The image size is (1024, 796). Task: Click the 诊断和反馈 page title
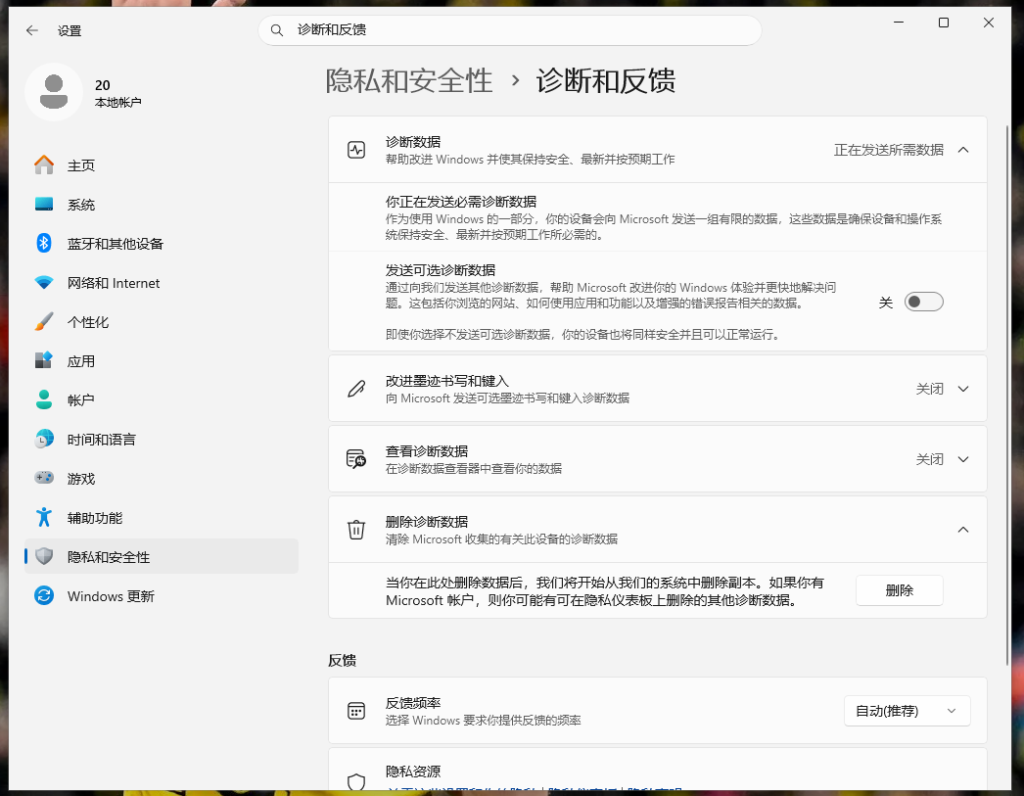(x=605, y=81)
